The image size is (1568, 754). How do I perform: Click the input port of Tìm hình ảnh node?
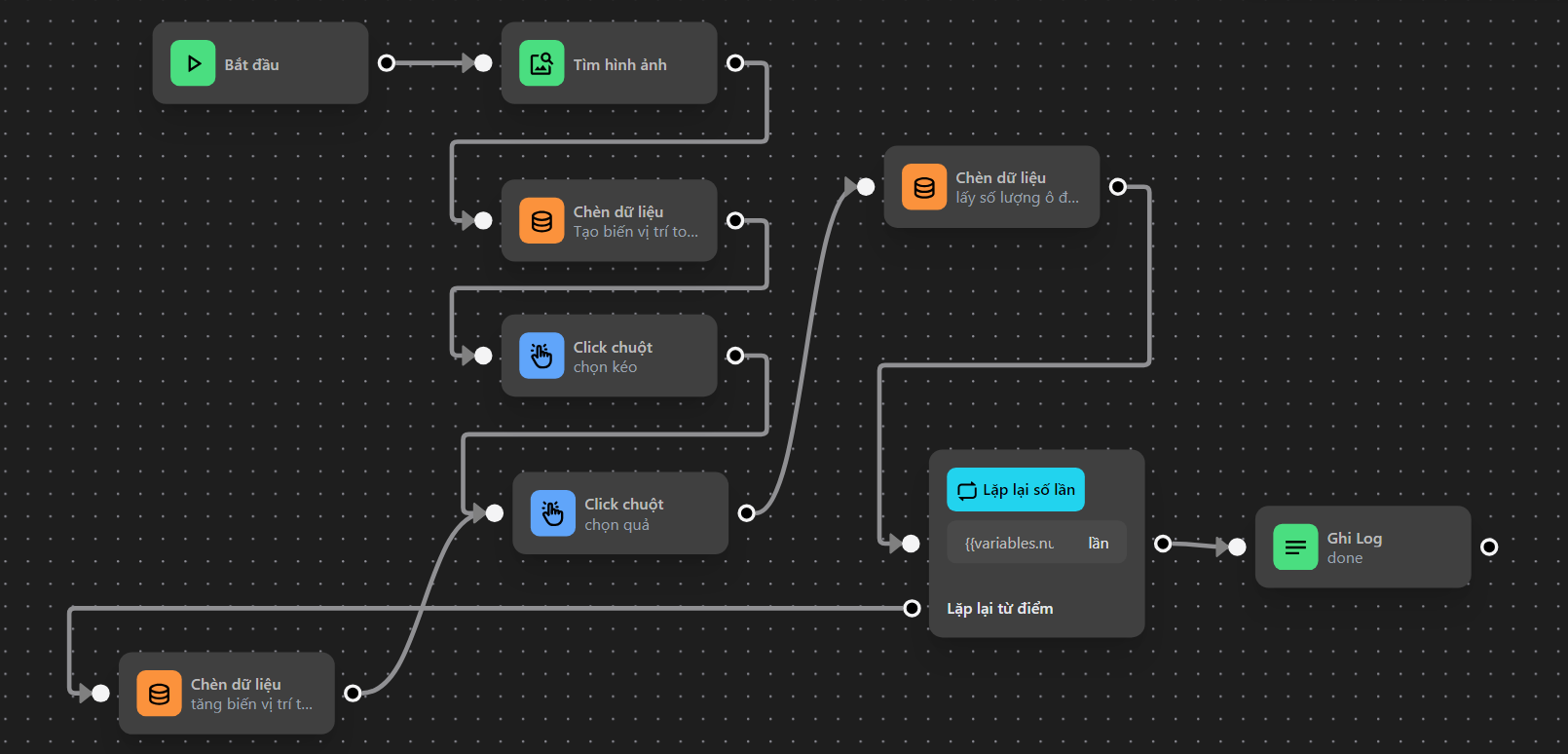click(x=483, y=63)
